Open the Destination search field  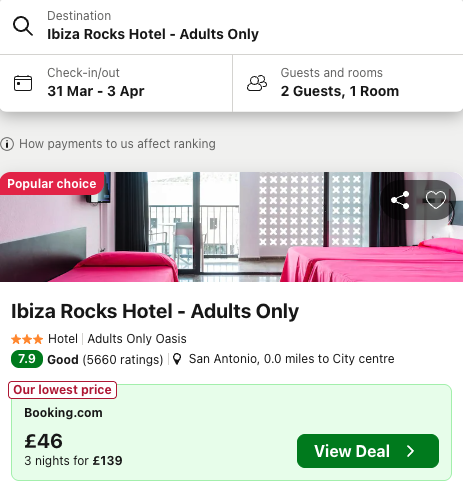[x=231, y=27]
